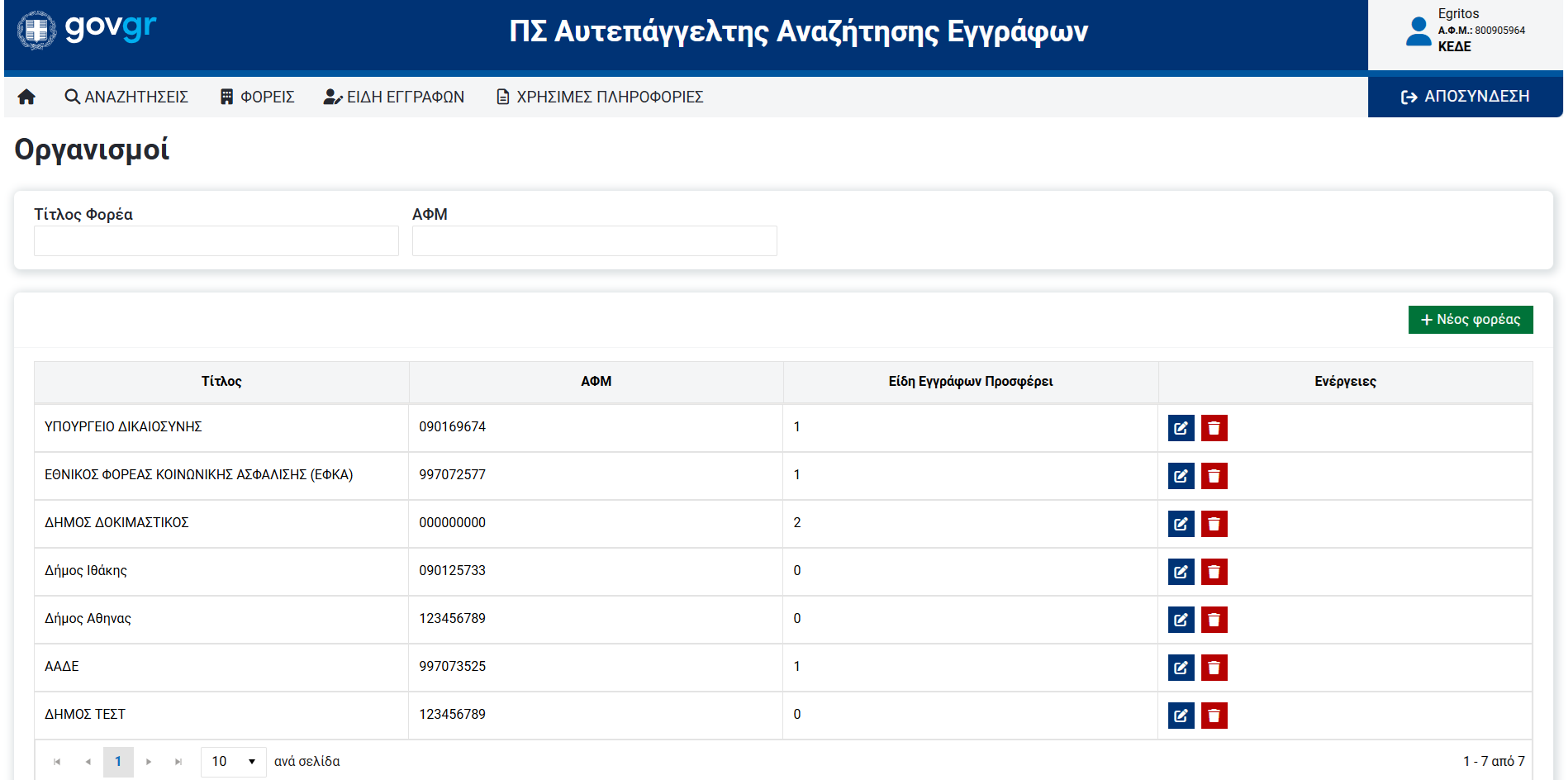
Task: Edit Δήμος Ιθάκης entry
Action: coord(1181,572)
